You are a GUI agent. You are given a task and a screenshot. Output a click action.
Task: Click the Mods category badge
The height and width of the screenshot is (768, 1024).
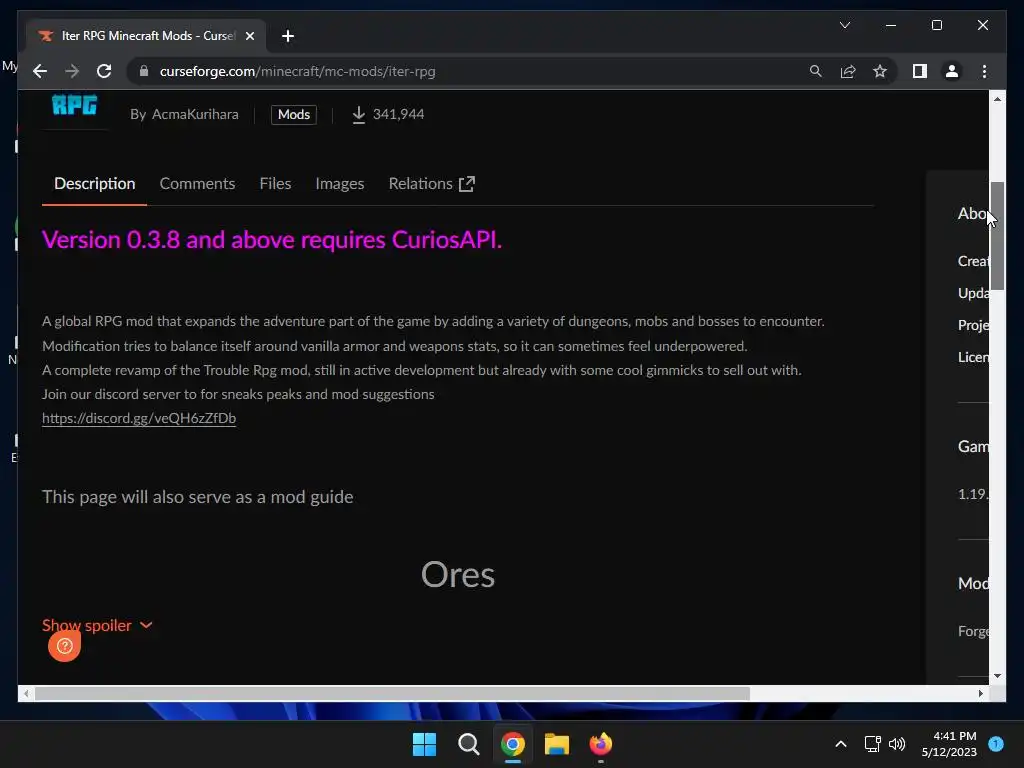(294, 114)
